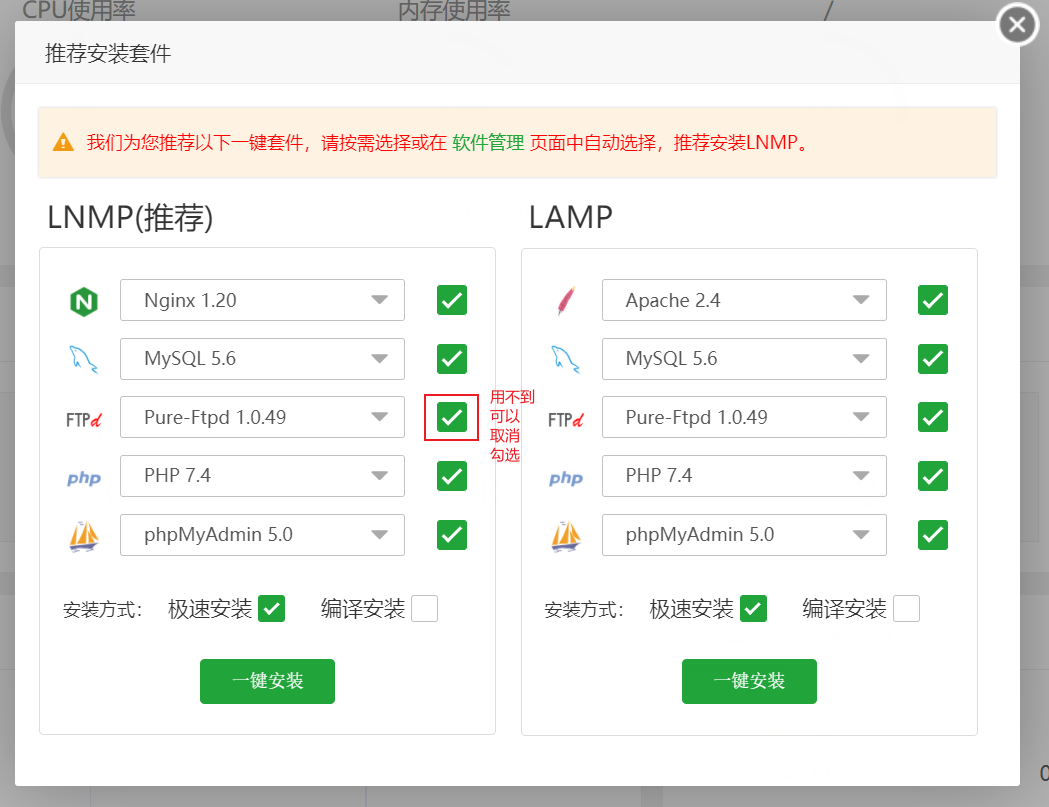Viewport: 1049px width, 807px height.
Task: Uncheck Nginx 1.20 in LNMP
Action: (x=452, y=300)
